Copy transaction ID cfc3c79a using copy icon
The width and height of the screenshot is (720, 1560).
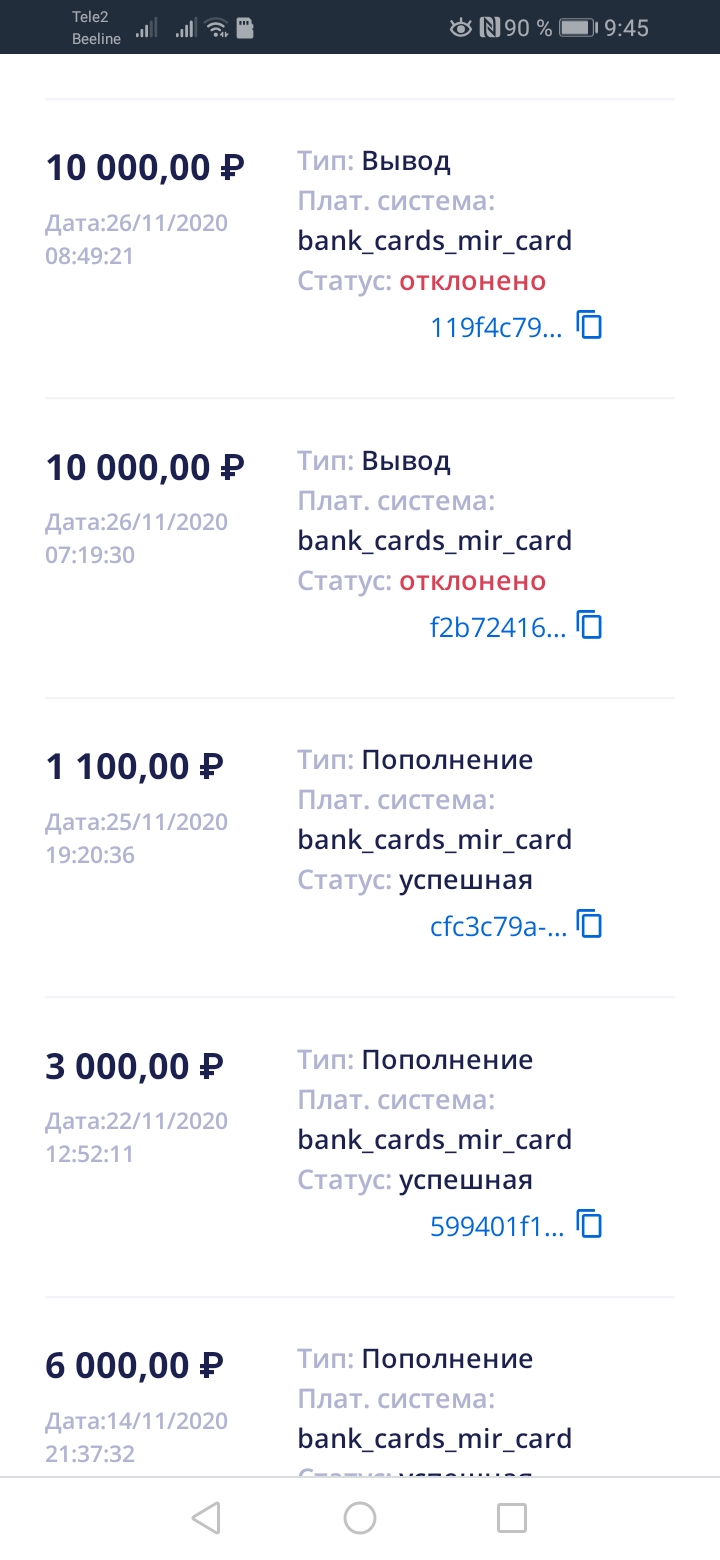591,925
